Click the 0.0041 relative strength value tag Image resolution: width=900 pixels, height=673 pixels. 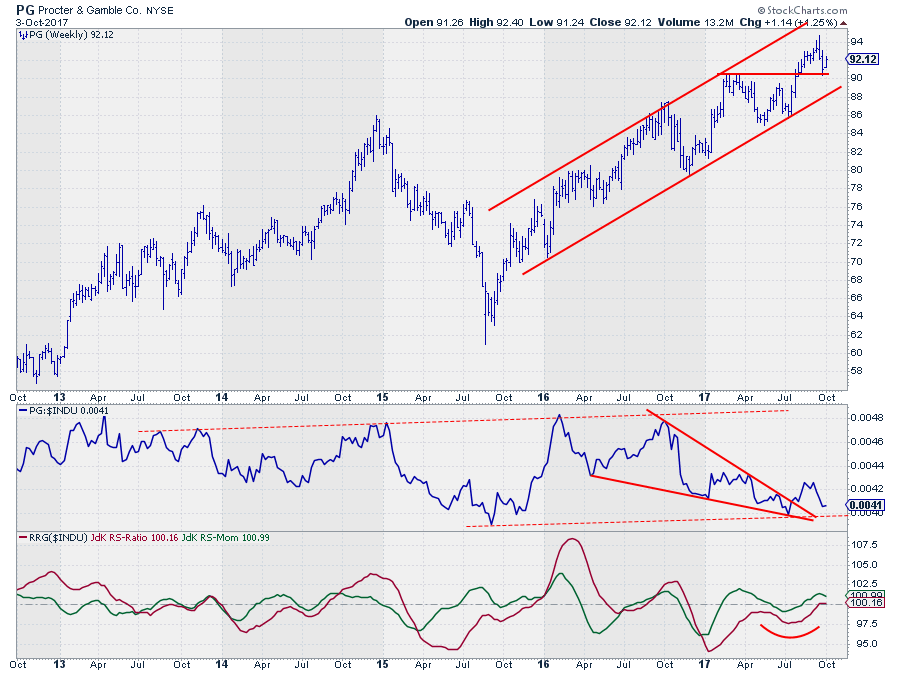863,505
